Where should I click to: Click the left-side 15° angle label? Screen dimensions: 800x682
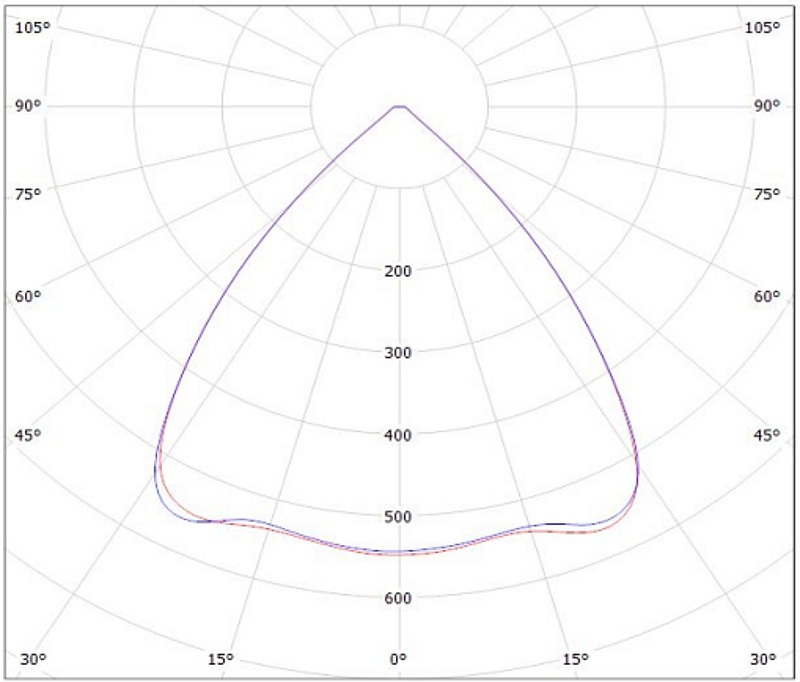tap(220, 659)
